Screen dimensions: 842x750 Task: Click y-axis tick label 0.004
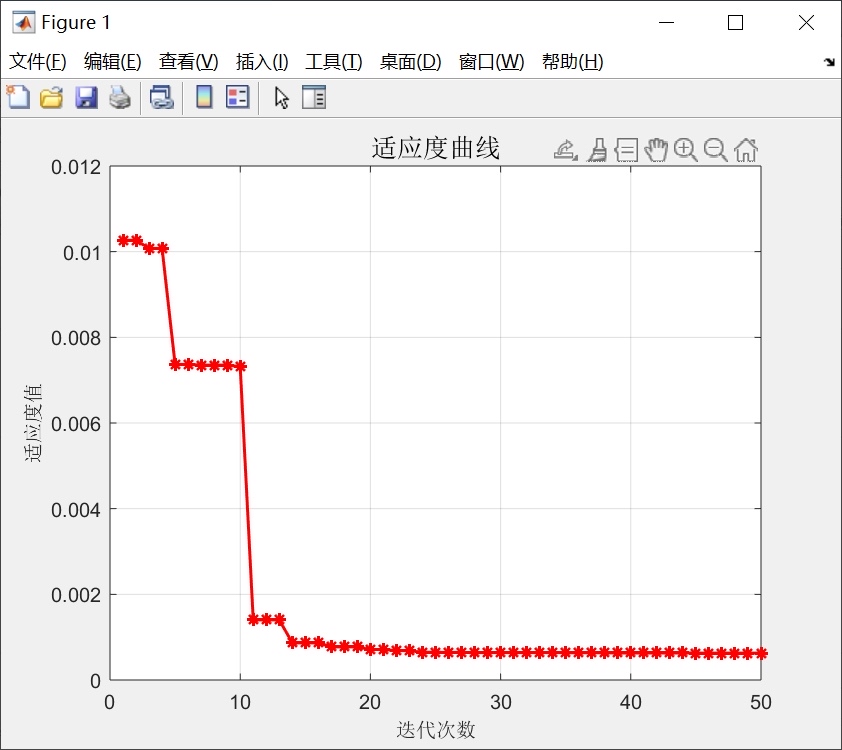[x=76, y=509]
